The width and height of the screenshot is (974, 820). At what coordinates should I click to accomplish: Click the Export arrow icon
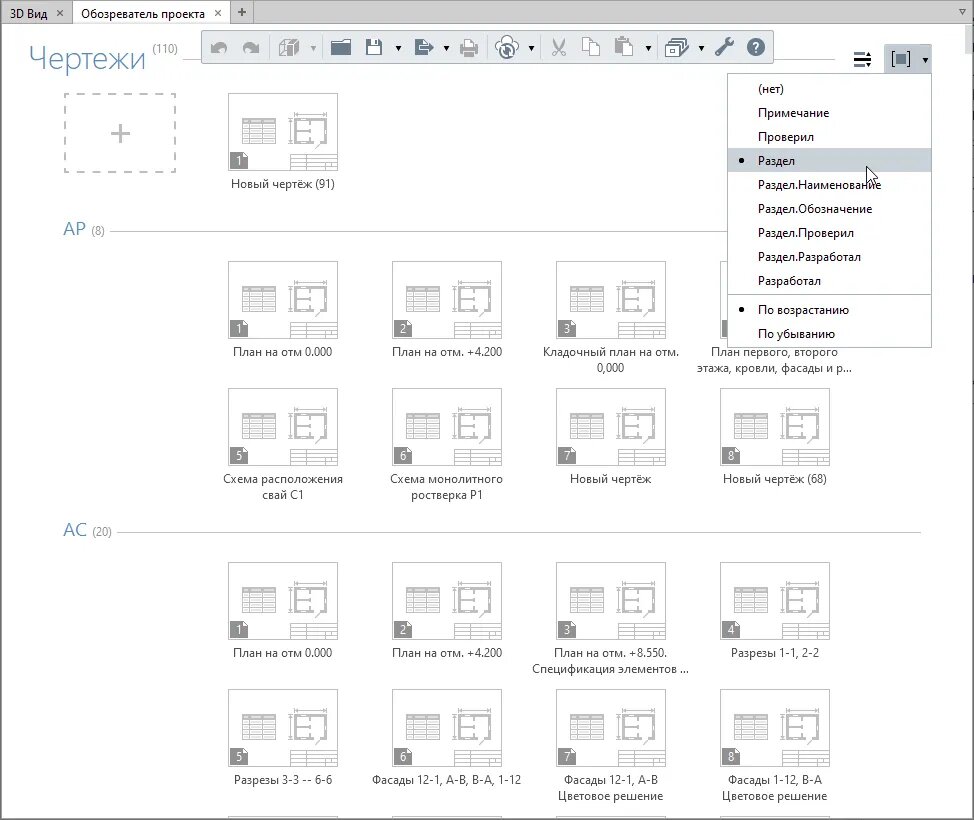[423, 47]
